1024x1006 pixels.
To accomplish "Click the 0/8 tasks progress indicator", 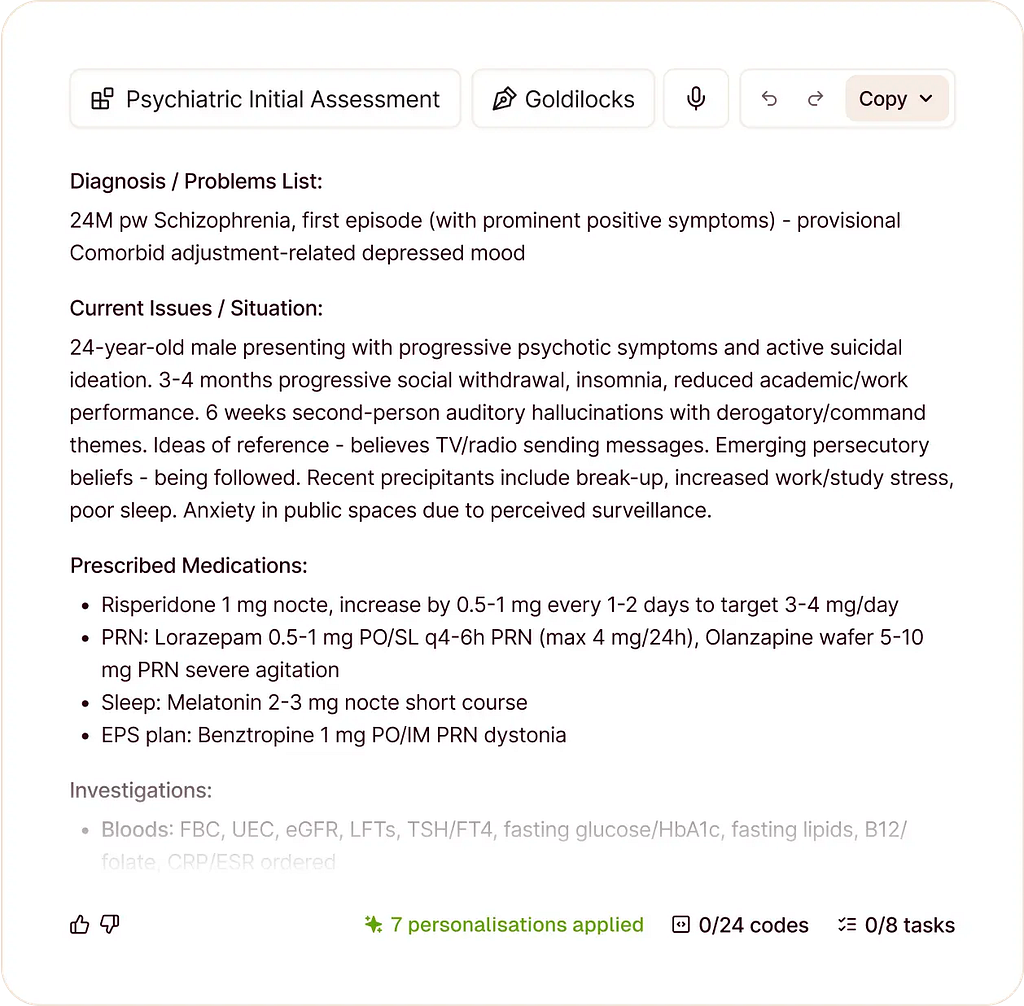I will point(895,925).
